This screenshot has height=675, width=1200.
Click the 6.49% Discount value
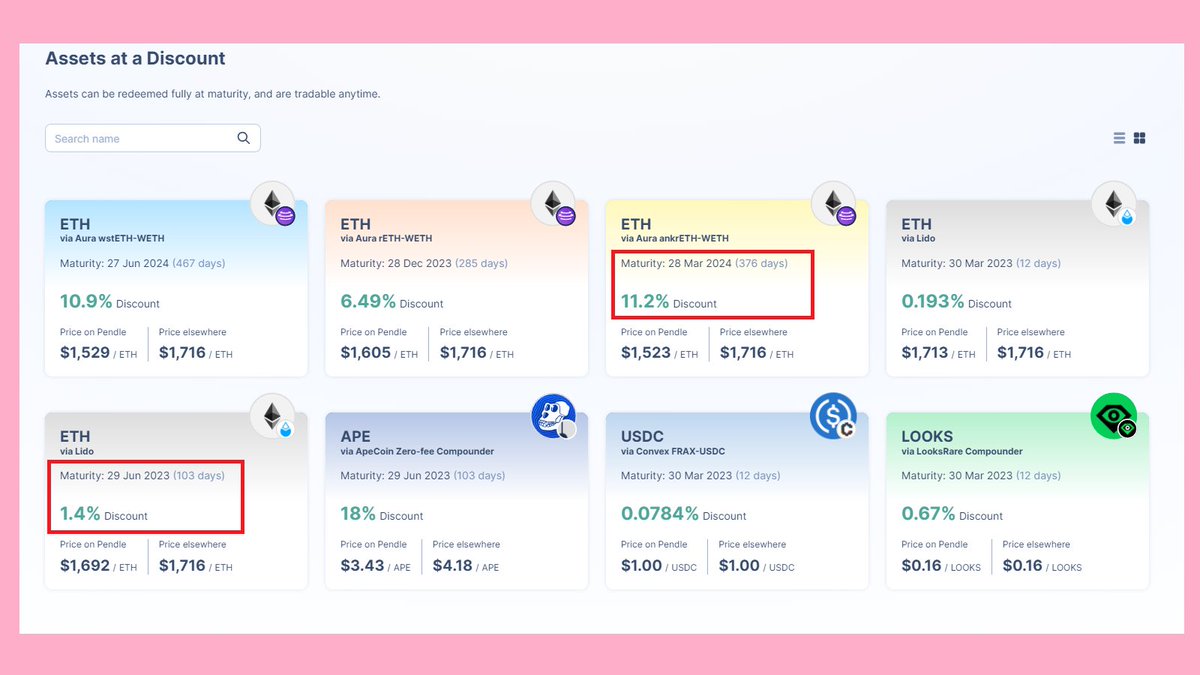(391, 302)
